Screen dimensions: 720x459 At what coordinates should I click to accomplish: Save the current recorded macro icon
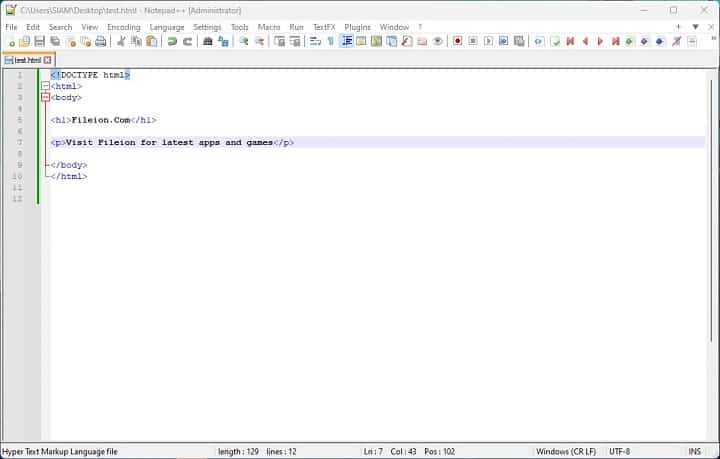519,42
